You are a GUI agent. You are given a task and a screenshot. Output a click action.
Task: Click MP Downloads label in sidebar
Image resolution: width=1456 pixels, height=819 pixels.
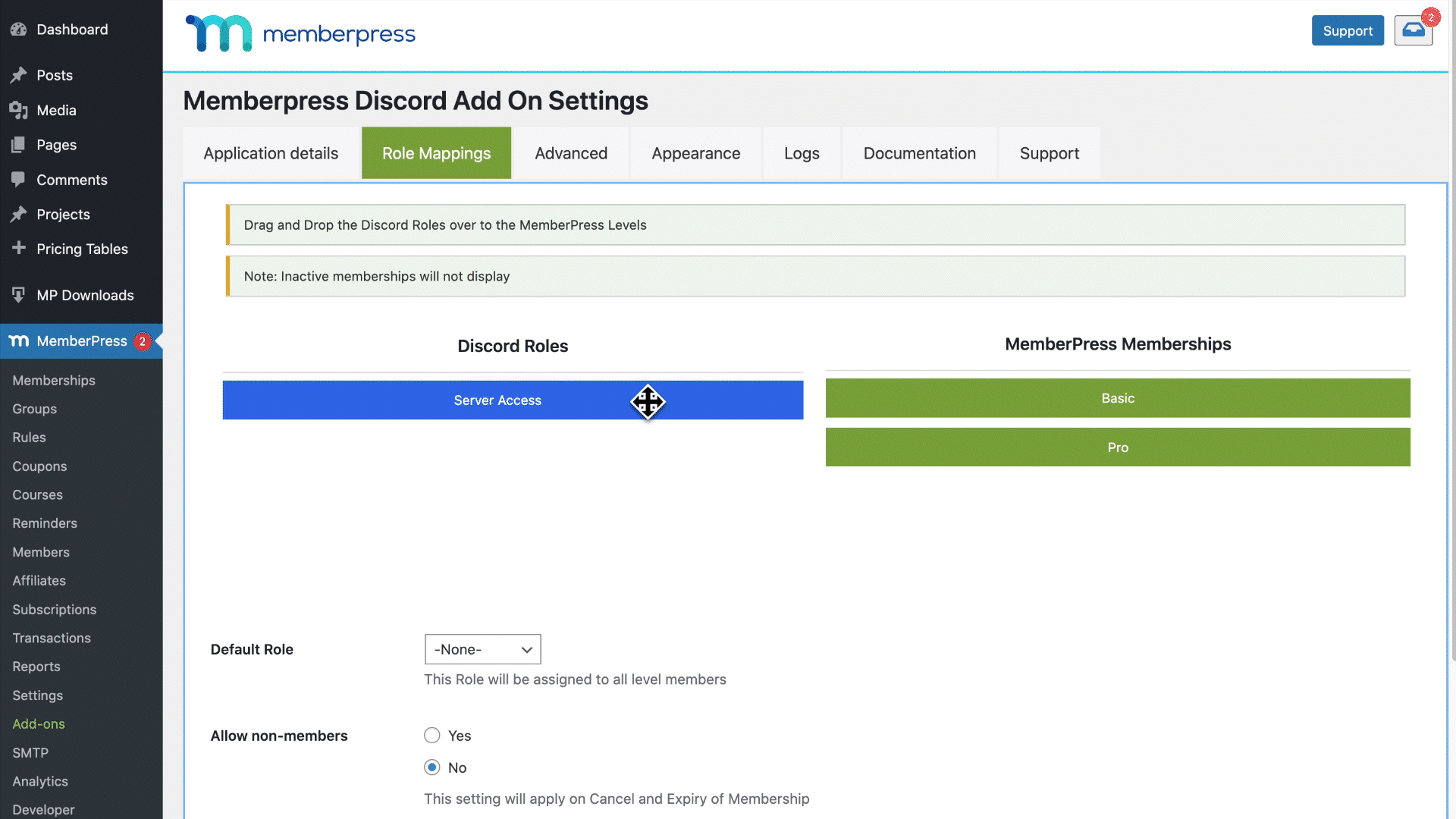pyautogui.click(x=85, y=295)
